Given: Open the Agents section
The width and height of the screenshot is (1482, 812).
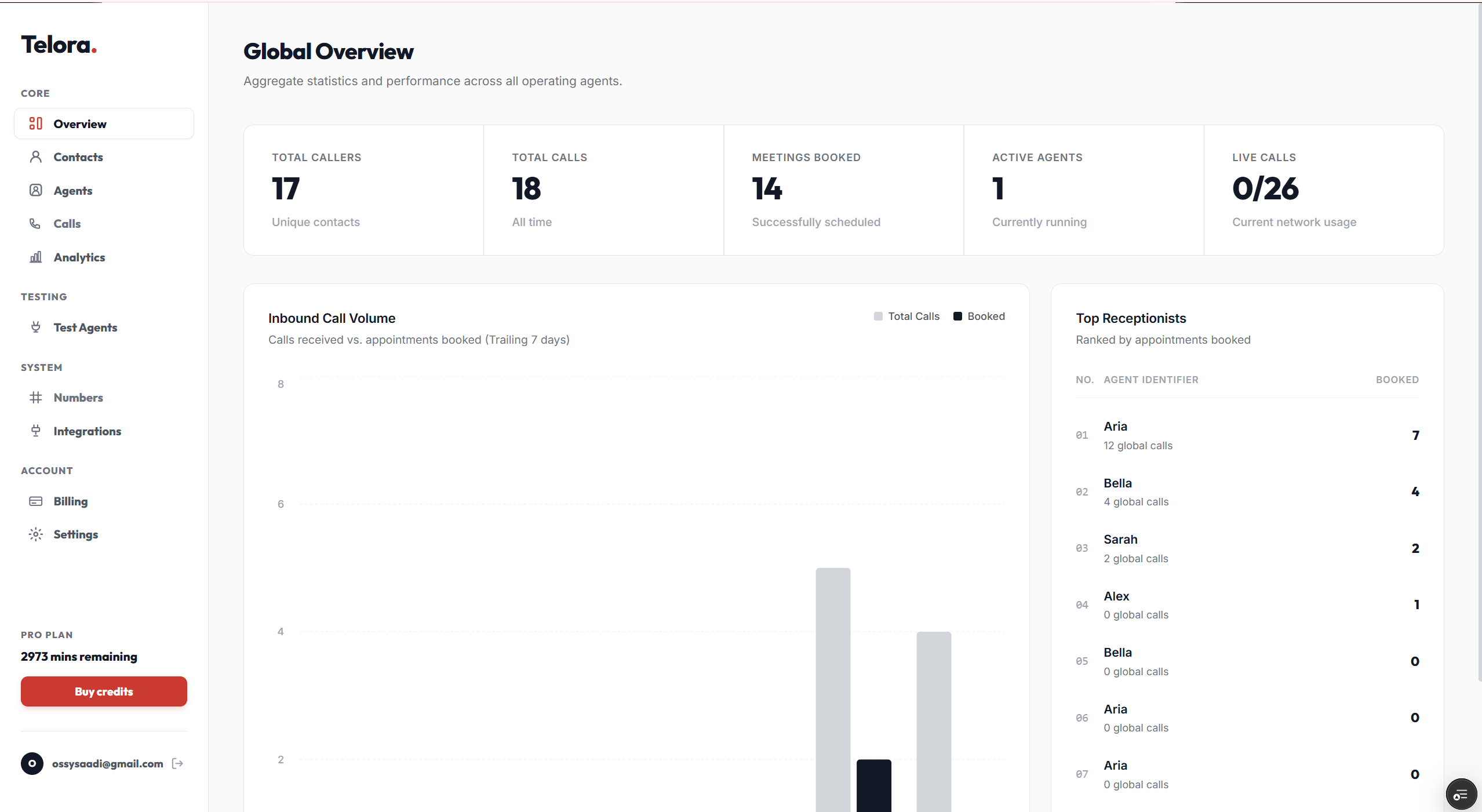Looking at the screenshot, I should click(x=104, y=190).
